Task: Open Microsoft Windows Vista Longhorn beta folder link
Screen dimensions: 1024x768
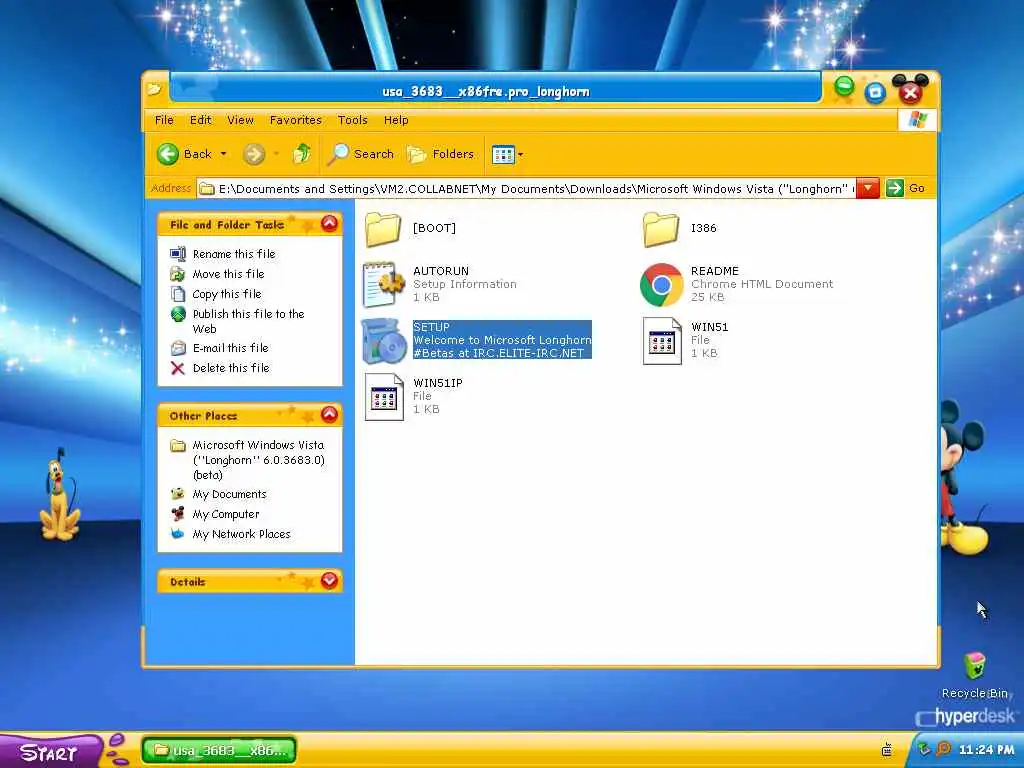Action: click(x=258, y=460)
